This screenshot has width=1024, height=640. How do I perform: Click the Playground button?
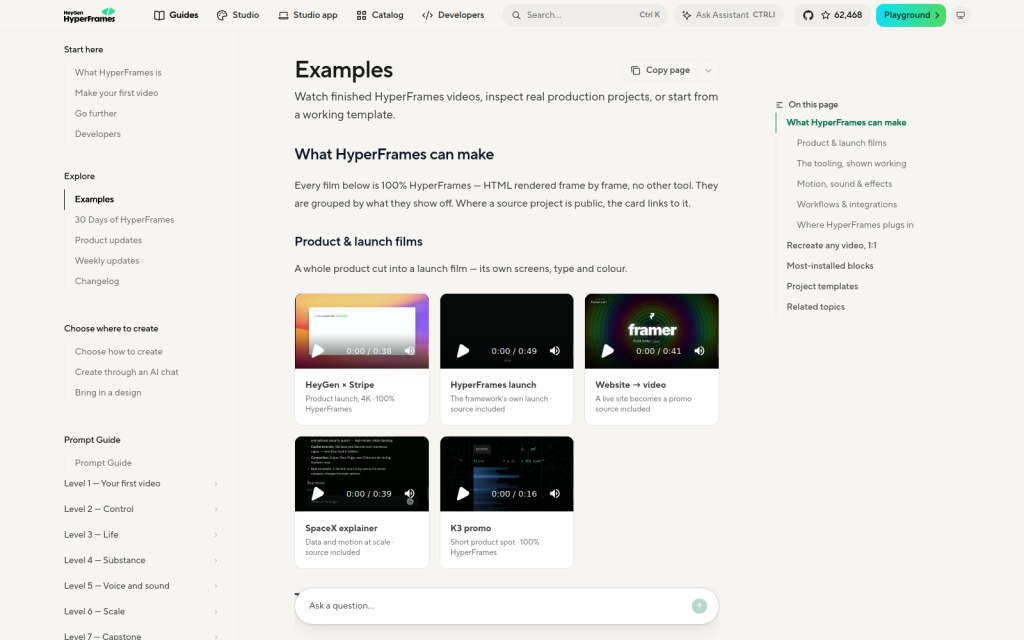(x=910, y=15)
